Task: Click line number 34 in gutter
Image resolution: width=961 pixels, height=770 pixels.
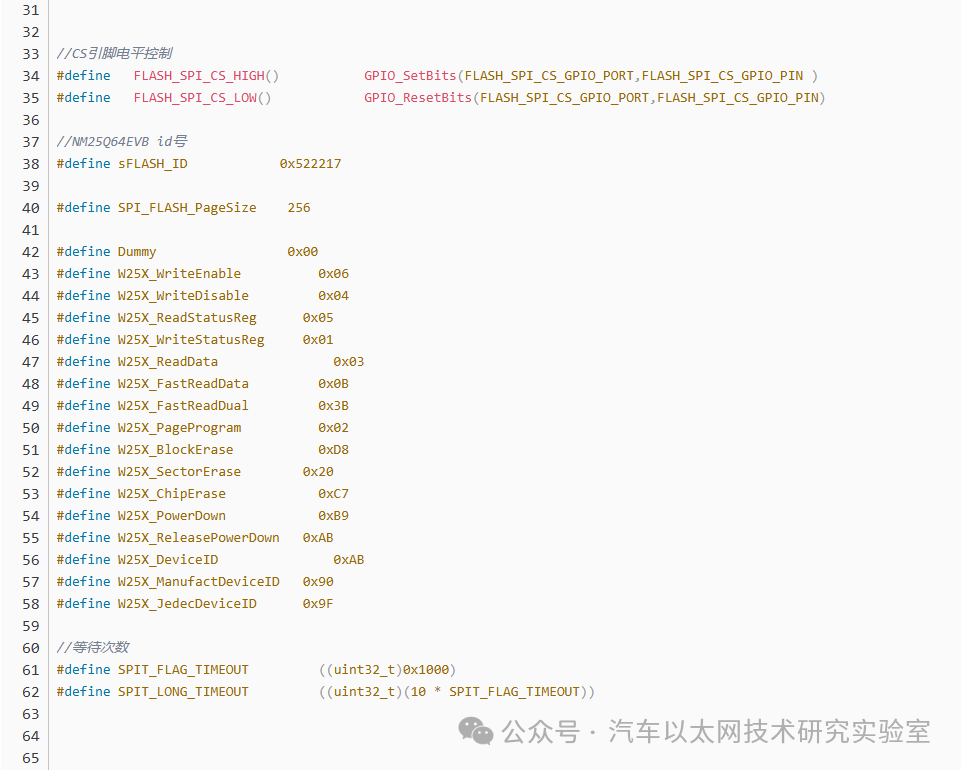Action: (x=31, y=76)
